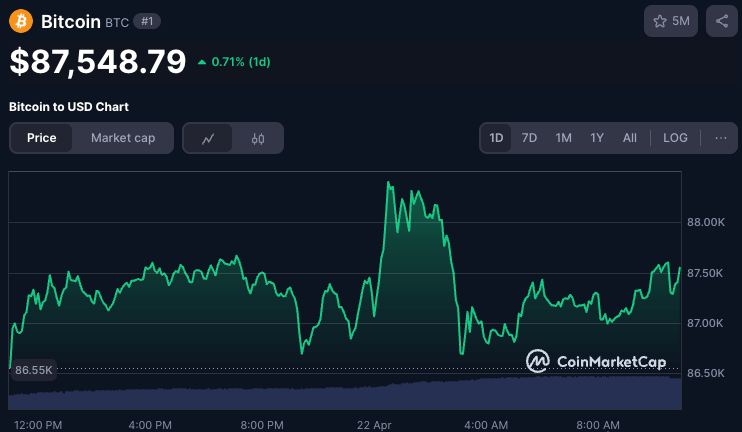Switch chart to 1M range
The width and height of the screenshot is (742, 432).
tap(563, 138)
